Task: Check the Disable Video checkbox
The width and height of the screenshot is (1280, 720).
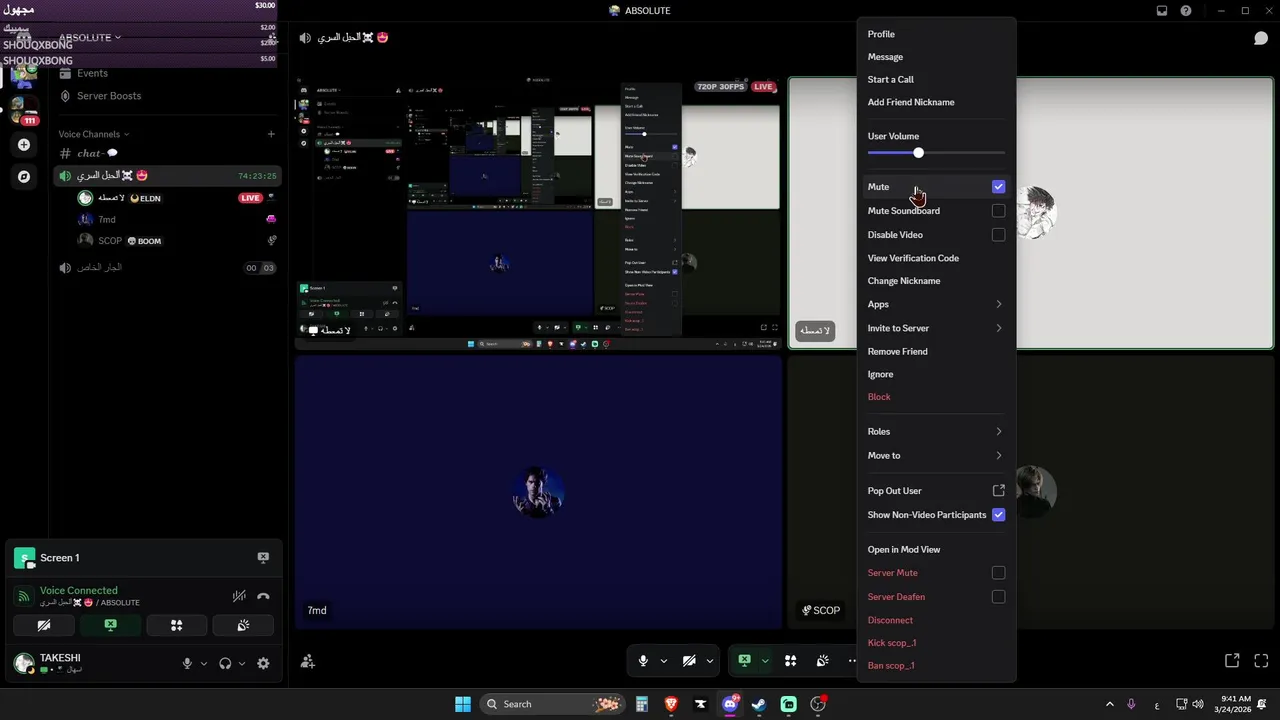Action: point(998,235)
